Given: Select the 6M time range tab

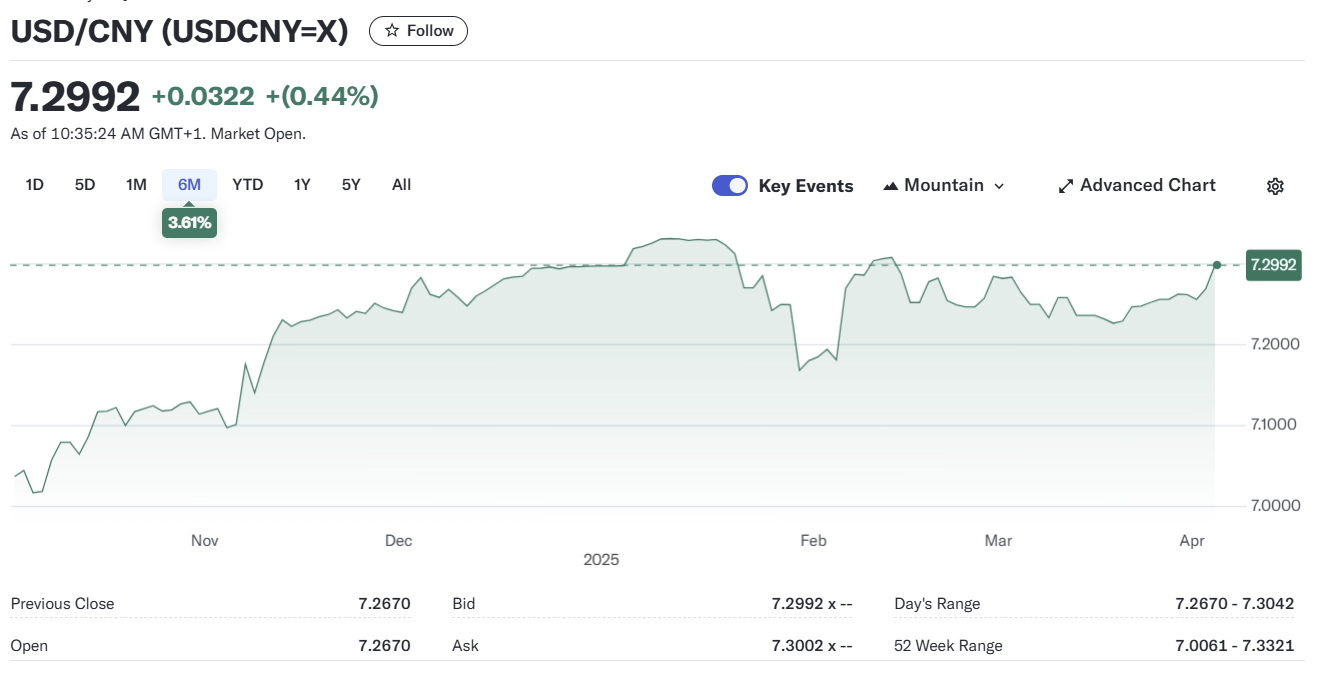Looking at the screenshot, I should 189,185.
